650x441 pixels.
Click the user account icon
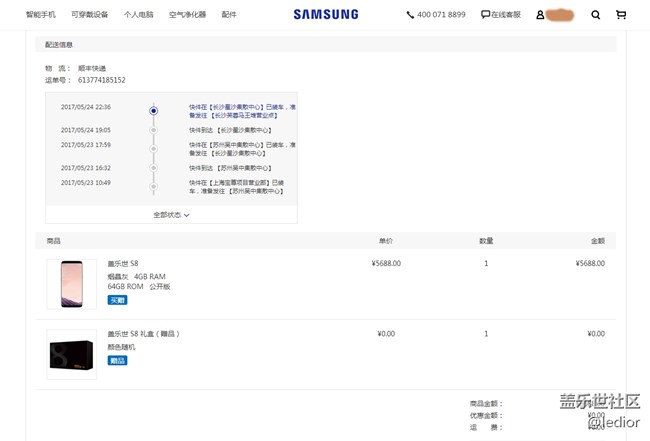tap(540, 15)
